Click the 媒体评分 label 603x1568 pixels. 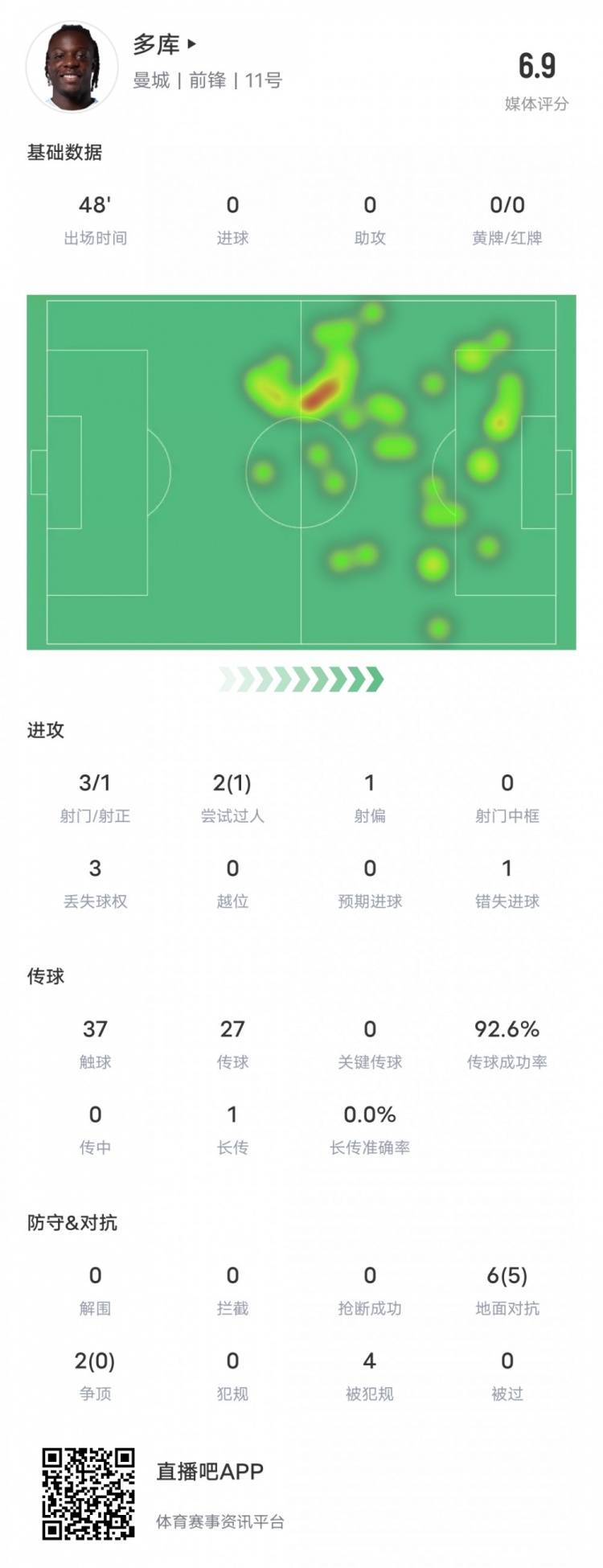536,104
